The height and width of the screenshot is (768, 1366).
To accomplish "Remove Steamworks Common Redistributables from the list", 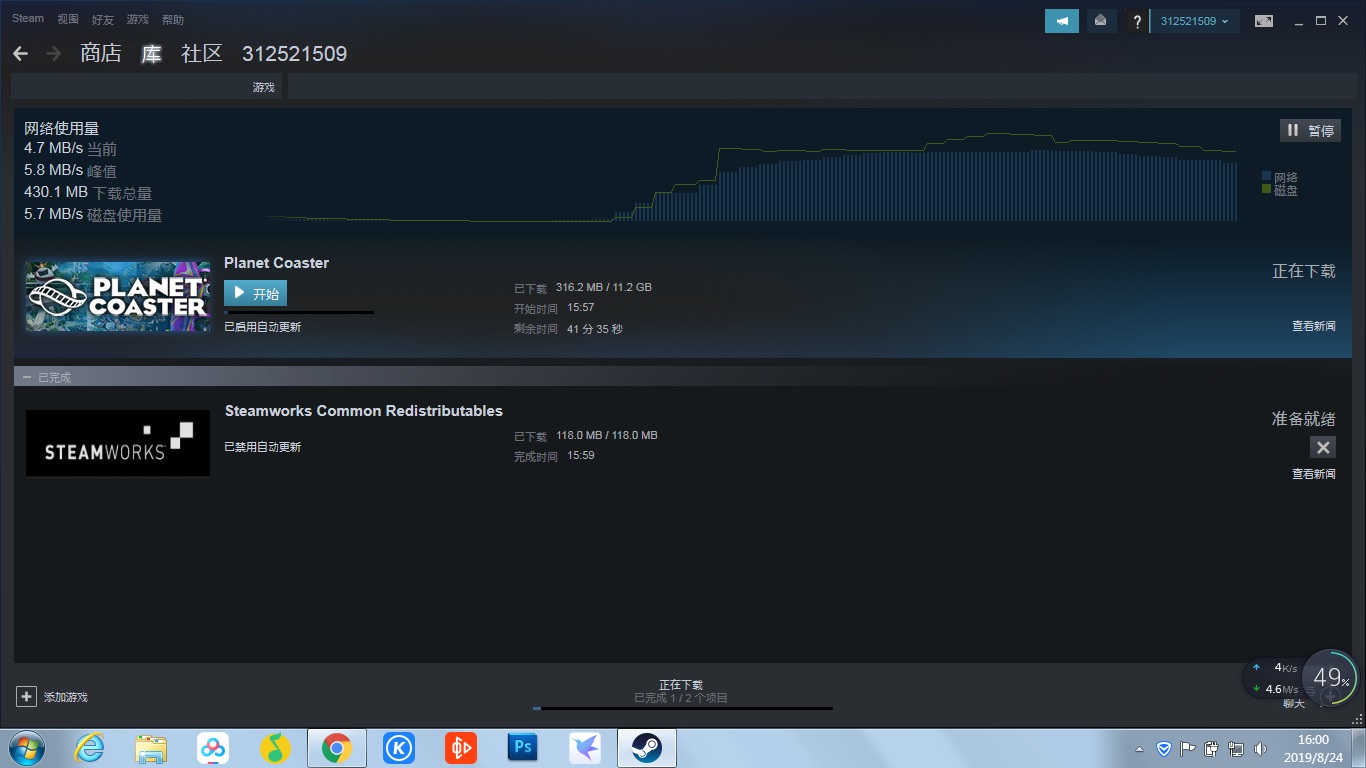I will [1323, 447].
